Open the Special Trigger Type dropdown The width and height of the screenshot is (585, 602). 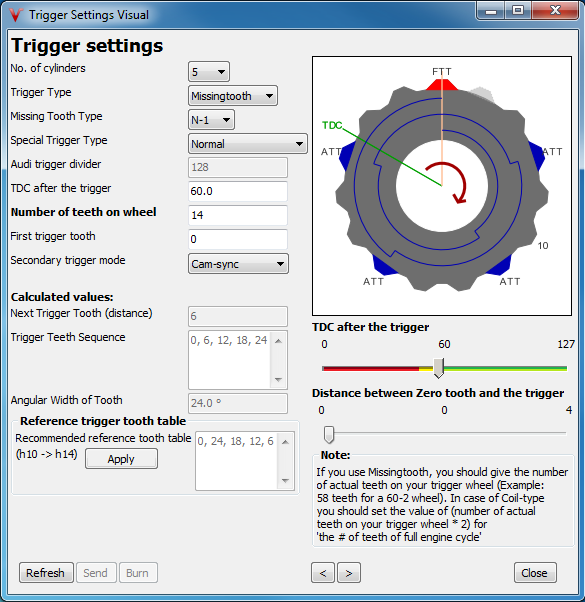coord(248,144)
